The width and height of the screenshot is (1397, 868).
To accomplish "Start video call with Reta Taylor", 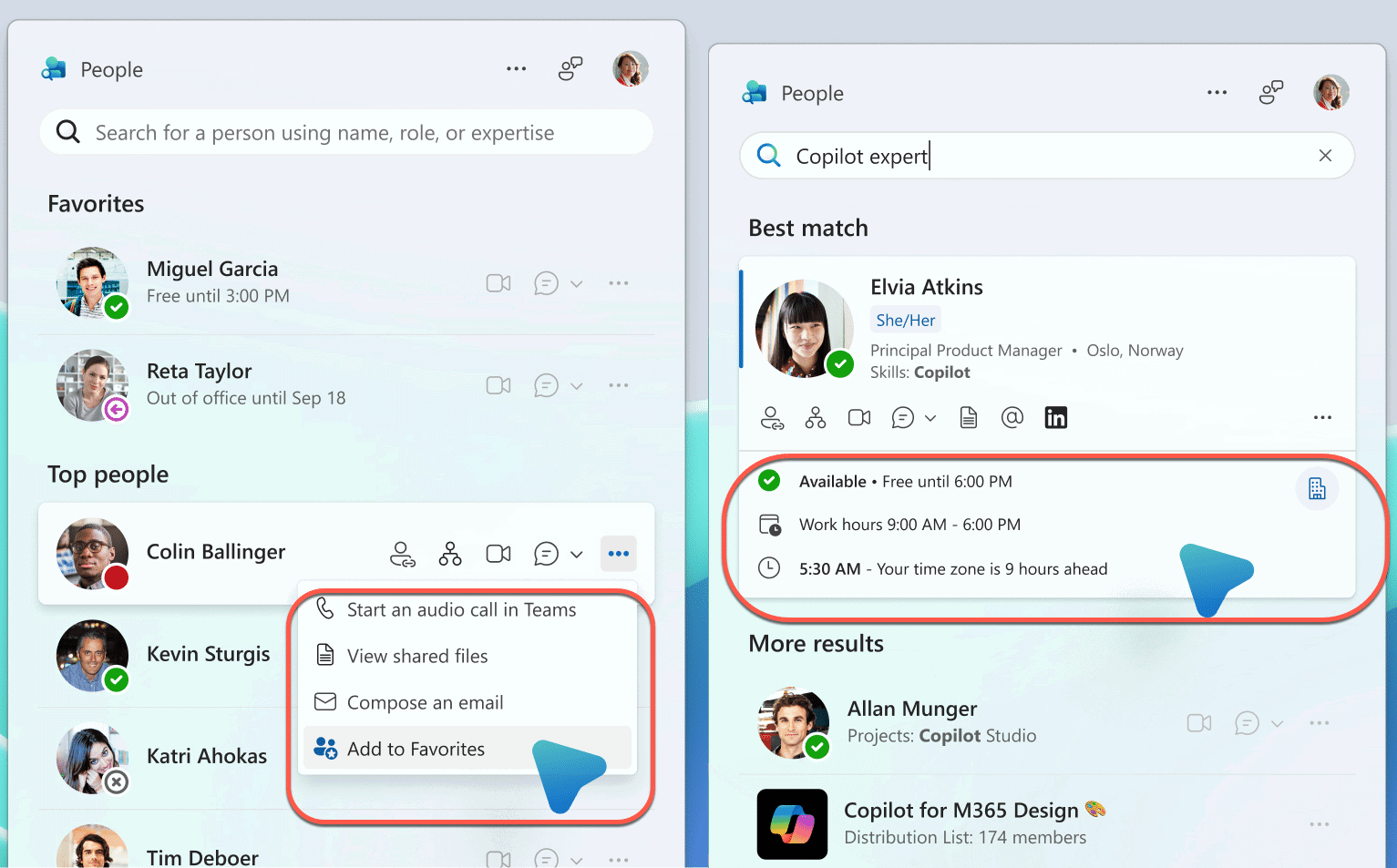I will point(498,385).
